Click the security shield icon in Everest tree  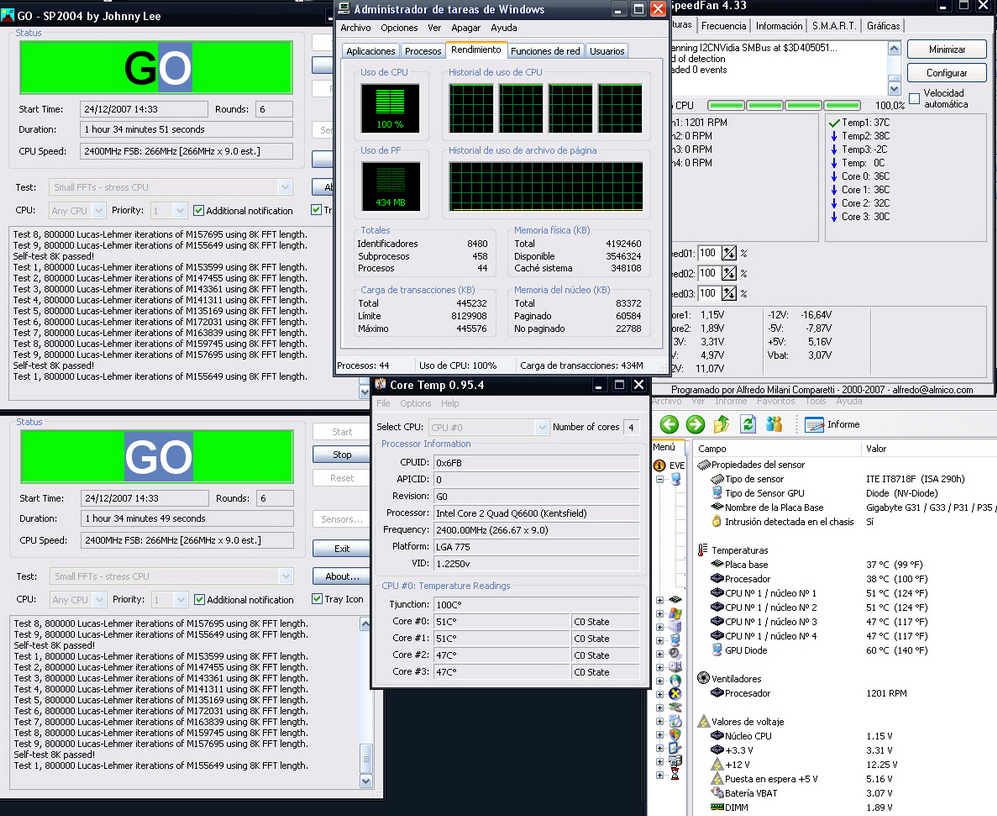pos(675,734)
